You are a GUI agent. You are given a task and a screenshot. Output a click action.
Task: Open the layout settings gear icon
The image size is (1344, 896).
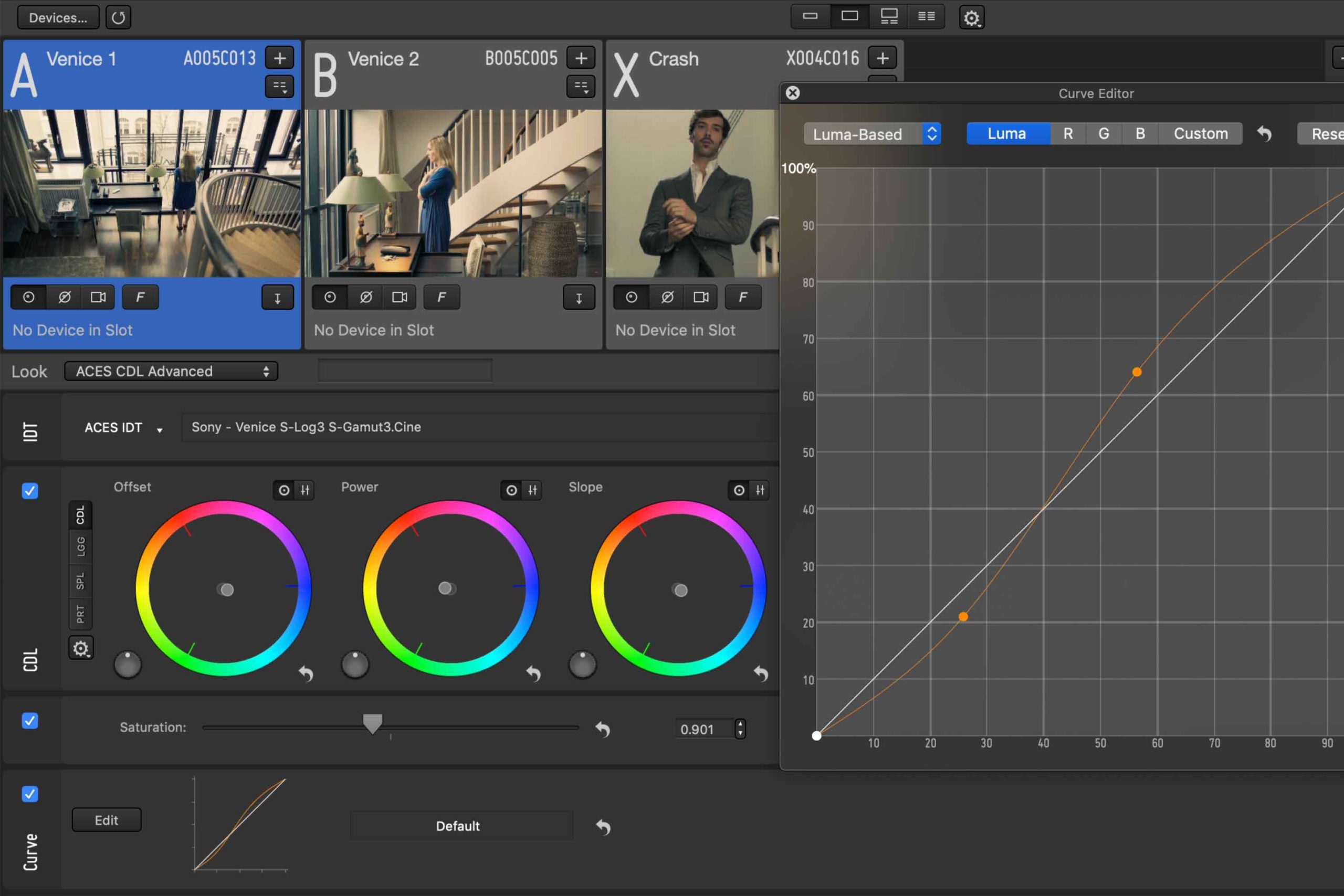click(971, 18)
